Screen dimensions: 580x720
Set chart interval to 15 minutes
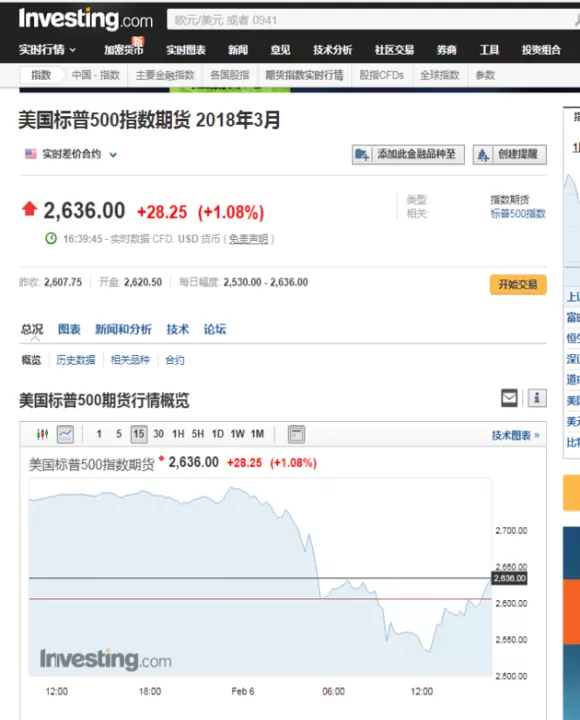coord(139,434)
